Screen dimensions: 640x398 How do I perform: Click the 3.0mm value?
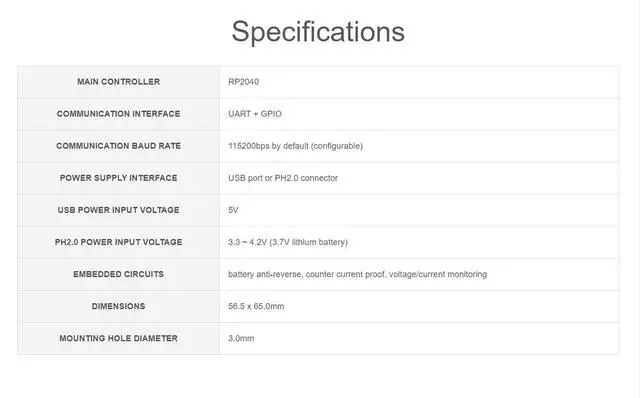241,338
